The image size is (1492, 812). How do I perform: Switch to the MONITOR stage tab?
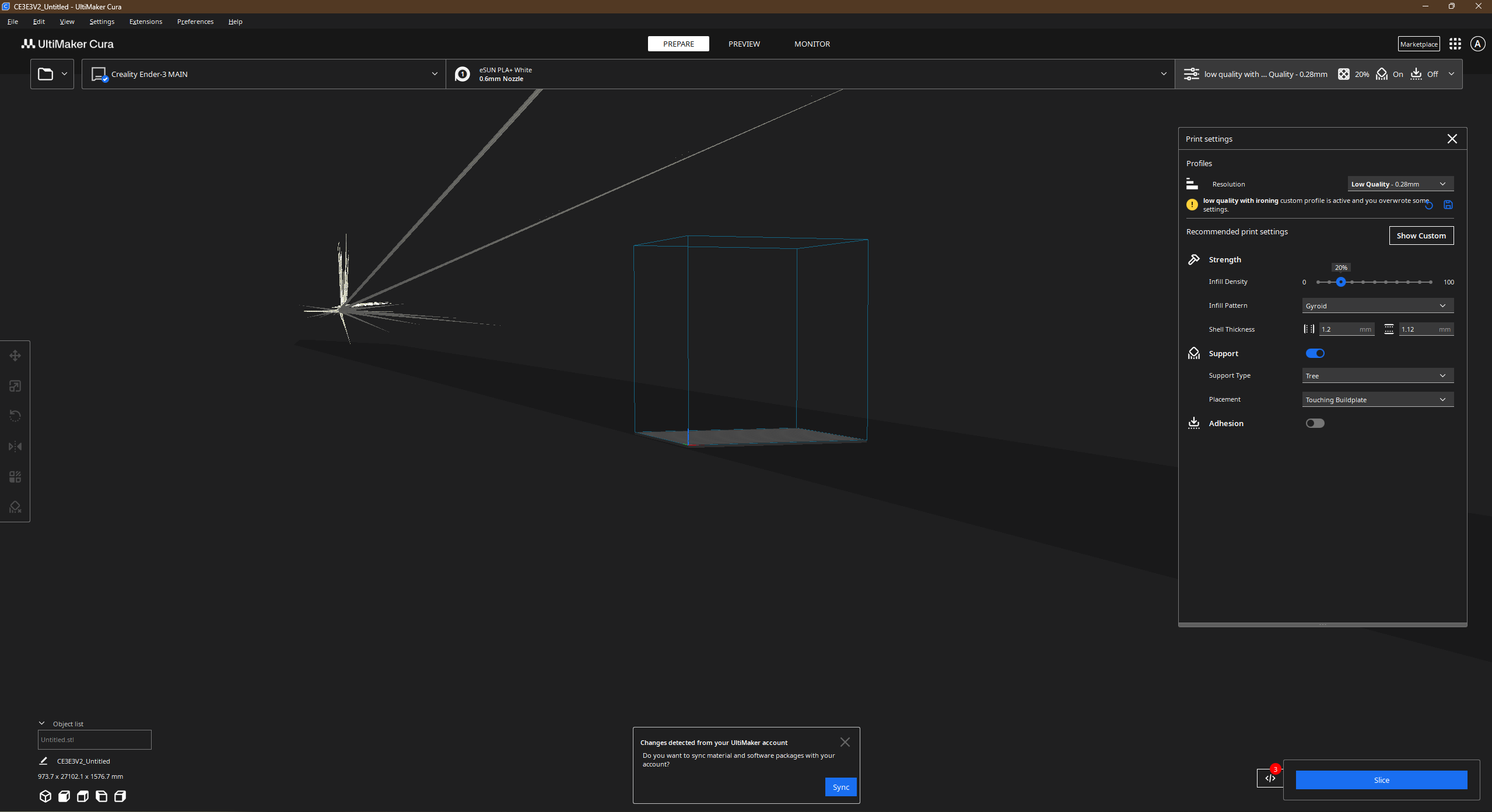click(x=812, y=44)
